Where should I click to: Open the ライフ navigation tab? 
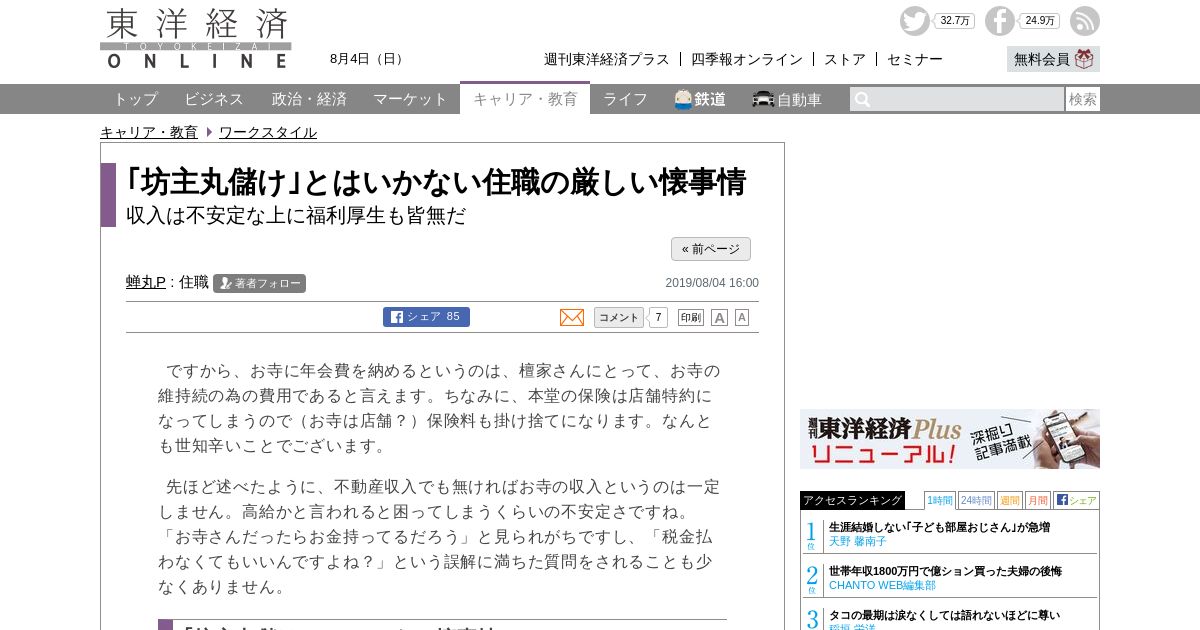point(625,99)
